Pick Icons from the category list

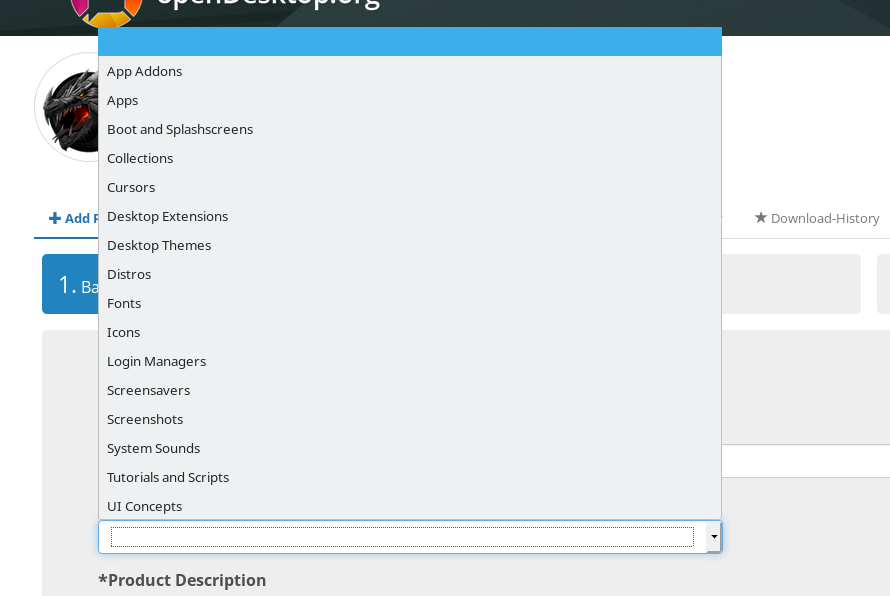coord(410,332)
